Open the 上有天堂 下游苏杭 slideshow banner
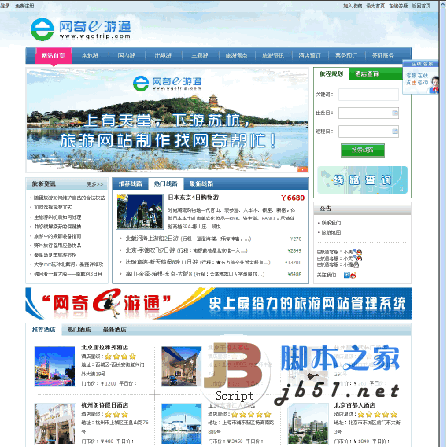This screenshot has width=446, height=447. pyautogui.click(x=167, y=120)
